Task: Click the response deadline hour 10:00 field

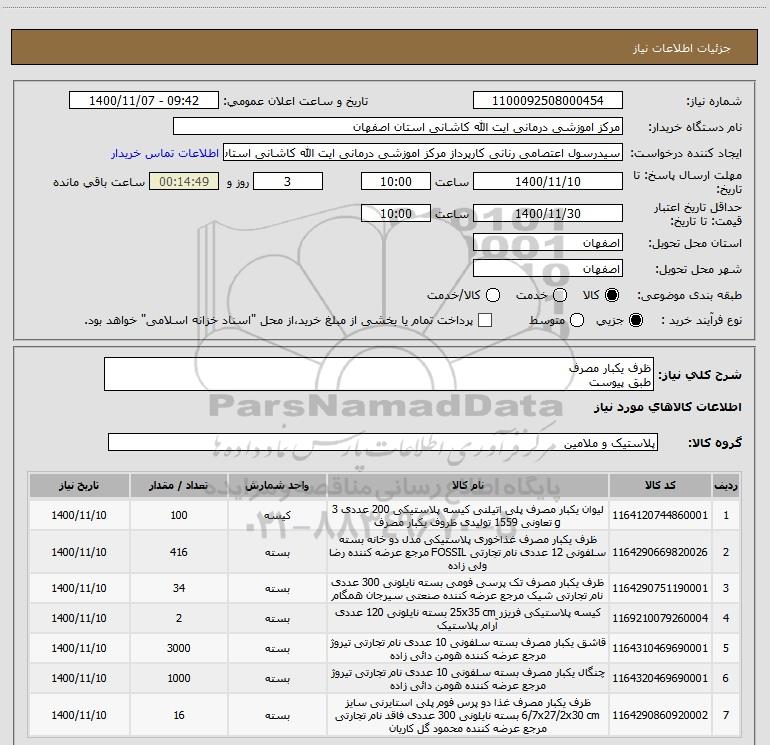Action: pos(396,181)
